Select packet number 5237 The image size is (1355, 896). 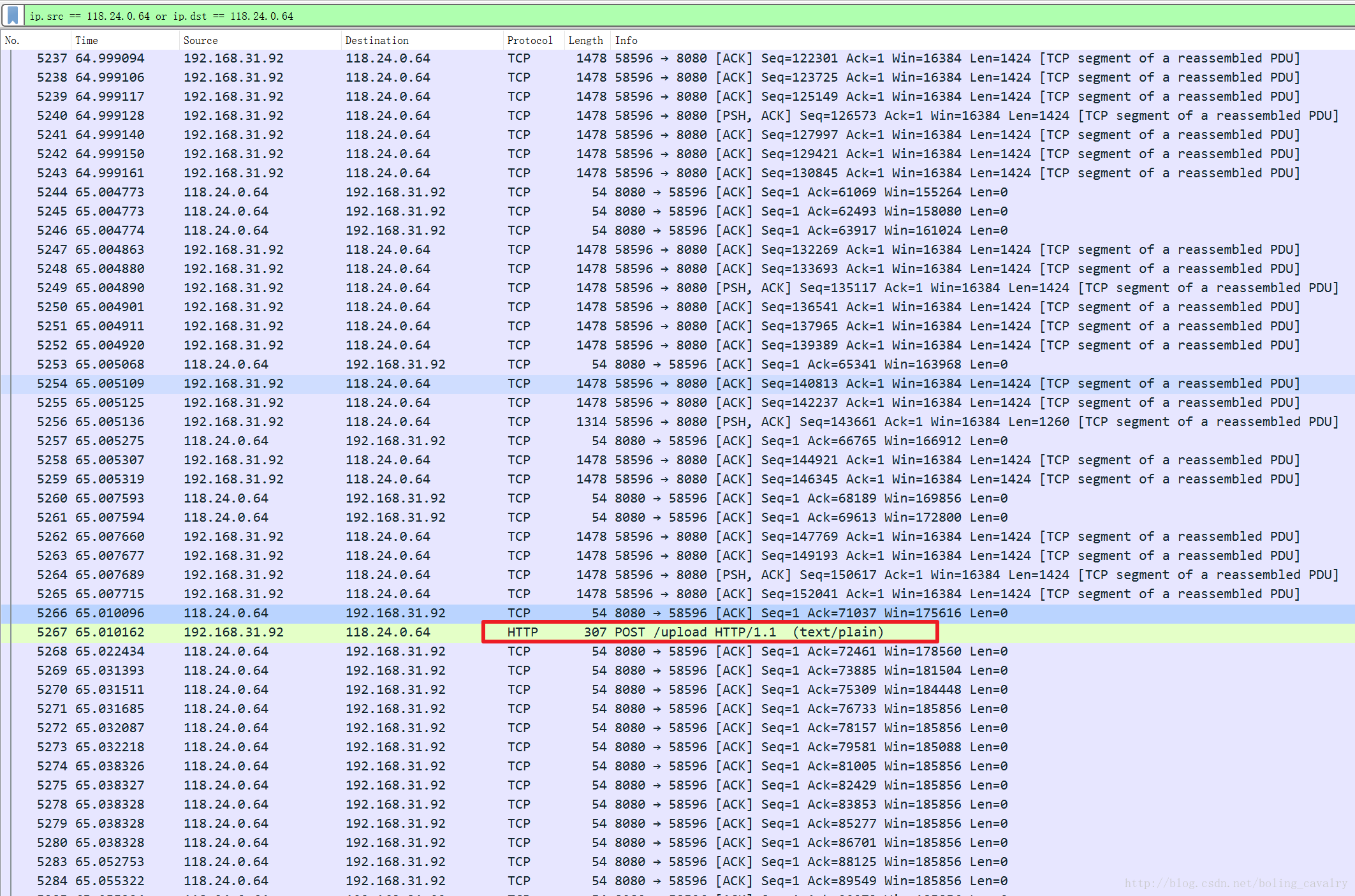(x=677, y=58)
